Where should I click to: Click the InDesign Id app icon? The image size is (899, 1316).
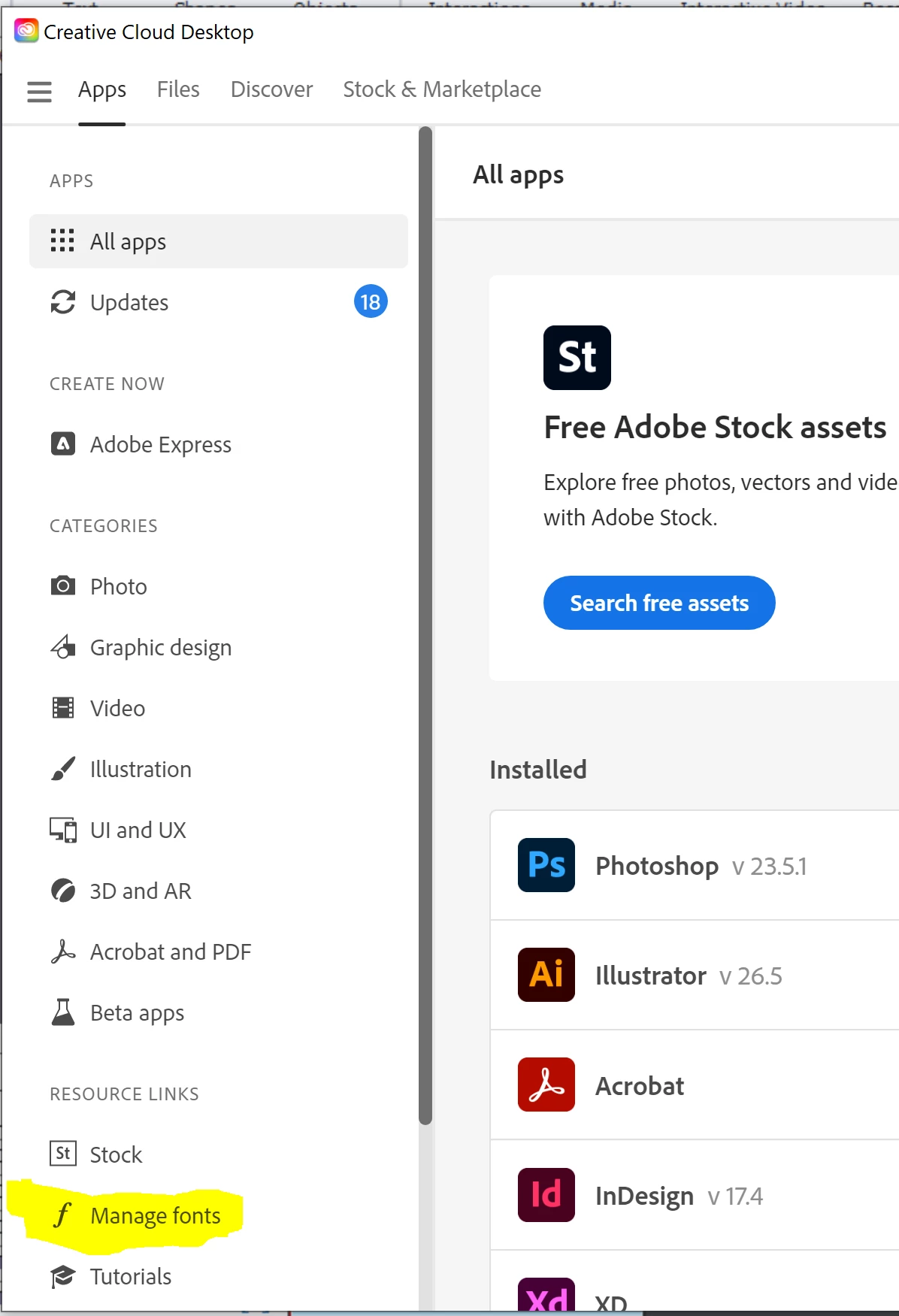pyautogui.click(x=546, y=1195)
